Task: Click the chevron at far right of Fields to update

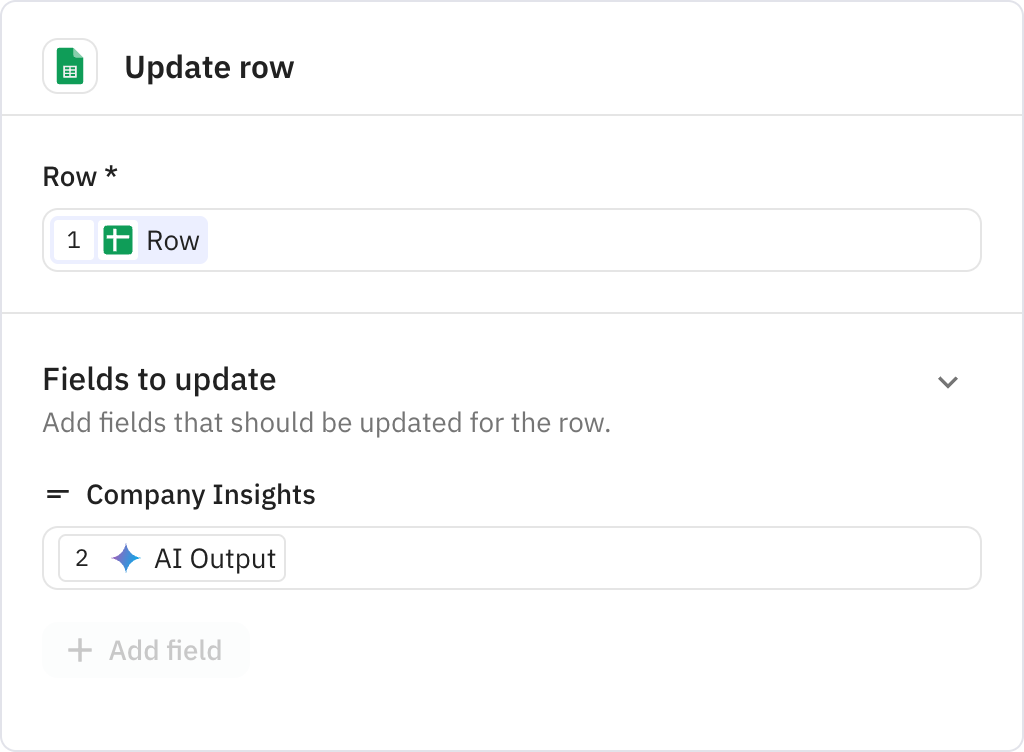Action: pos(948,382)
